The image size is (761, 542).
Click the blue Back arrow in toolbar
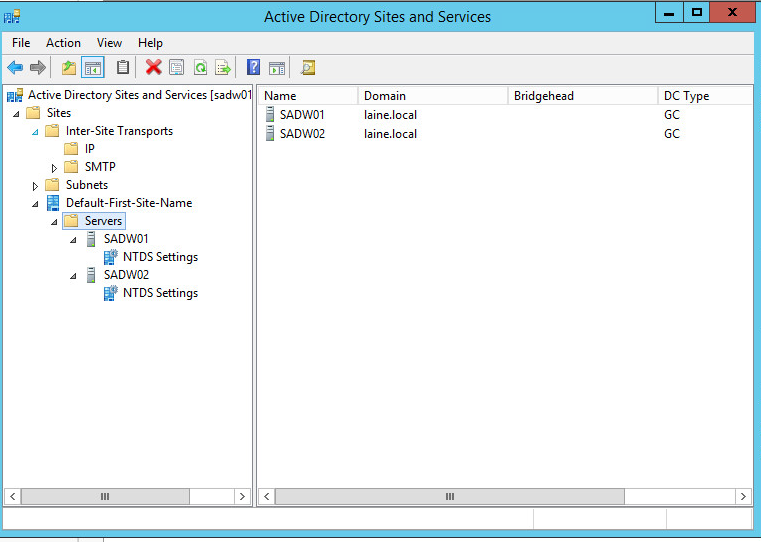(x=15, y=67)
